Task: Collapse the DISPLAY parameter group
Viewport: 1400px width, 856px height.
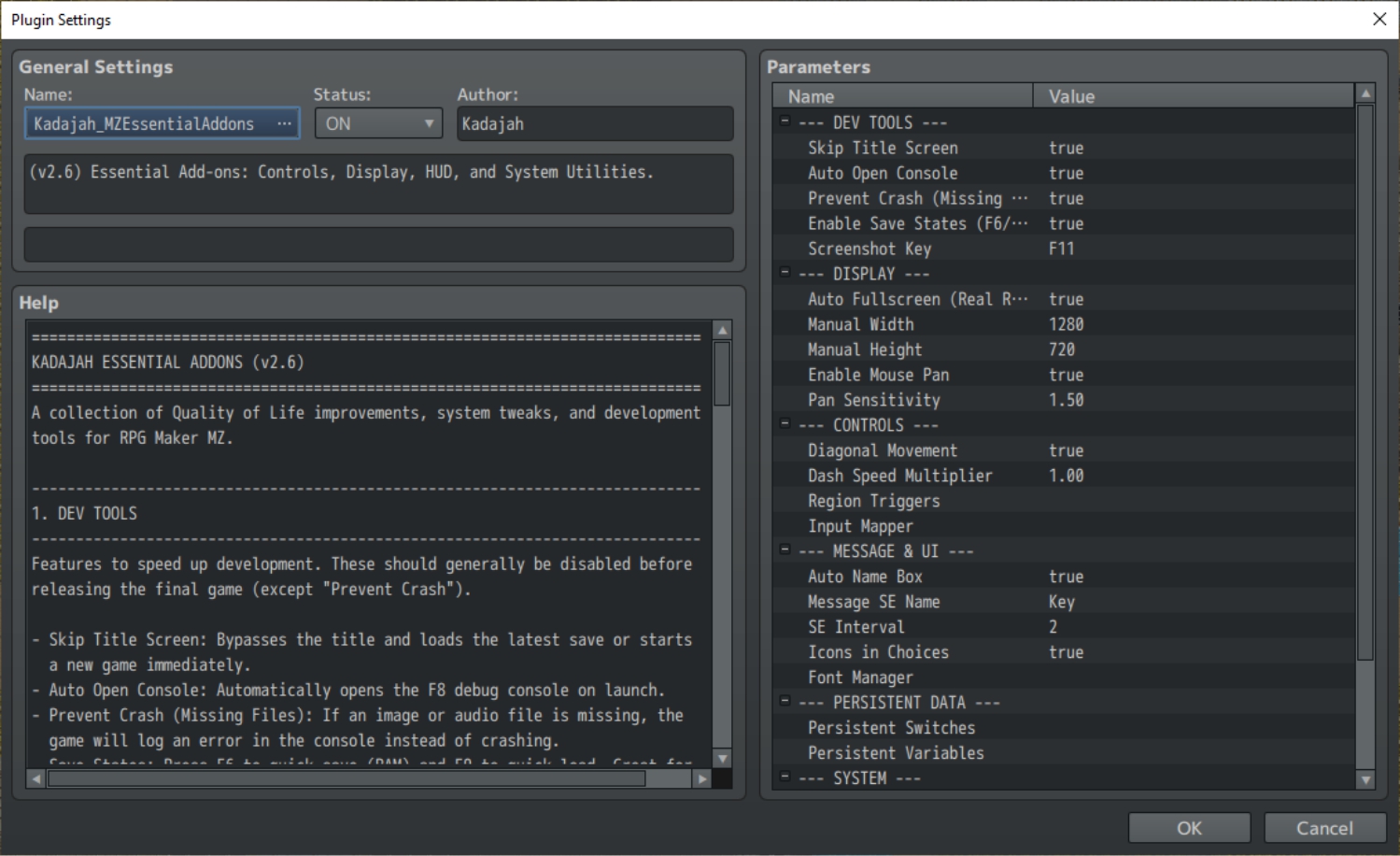Action: 785,272
